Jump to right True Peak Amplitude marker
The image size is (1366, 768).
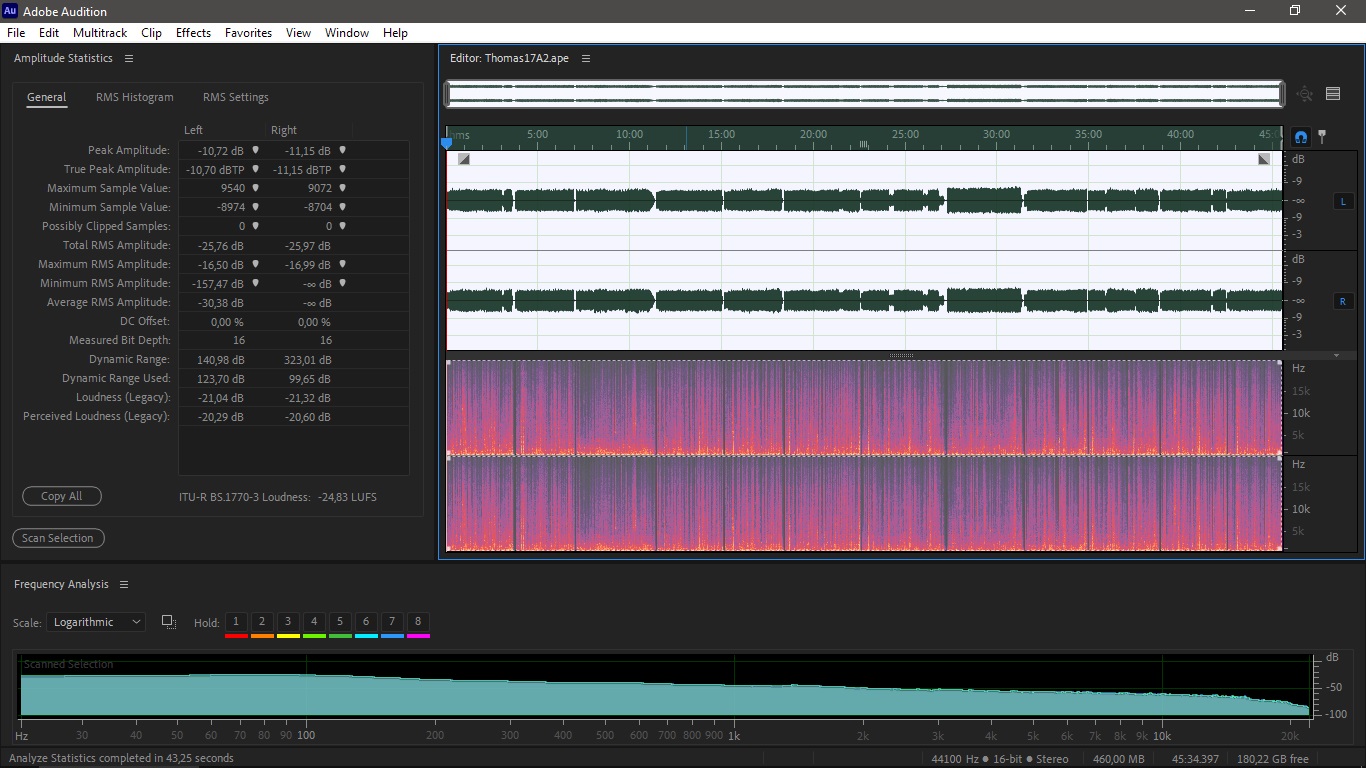[342, 169]
